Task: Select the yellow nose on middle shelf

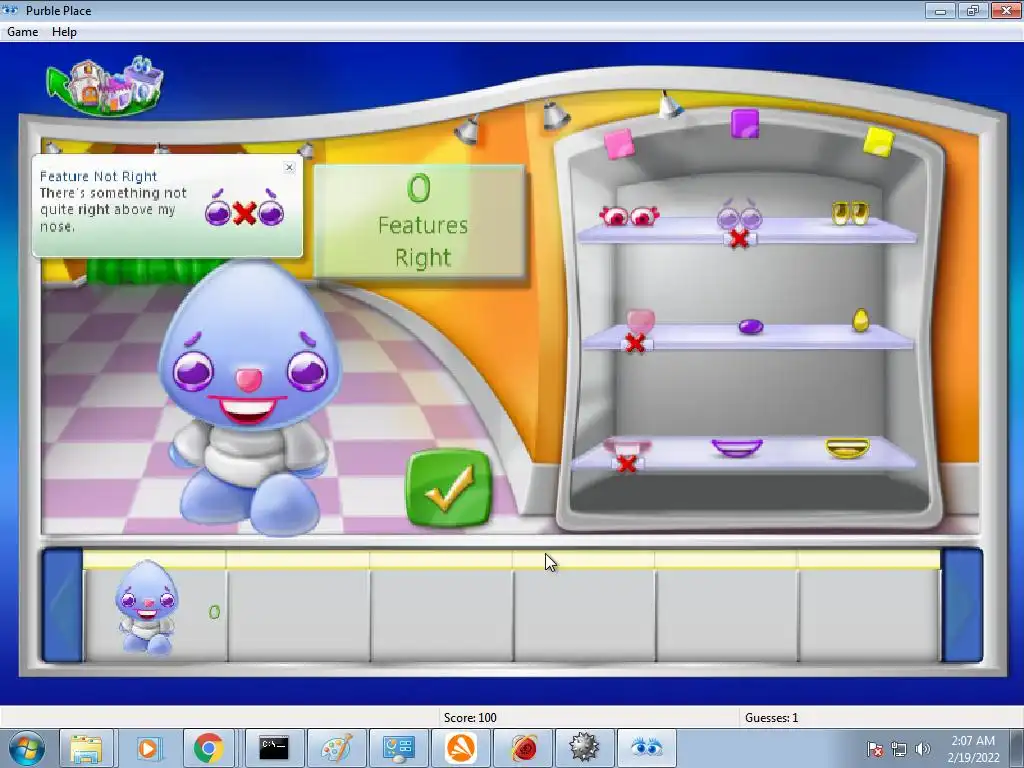Action: (x=861, y=320)
